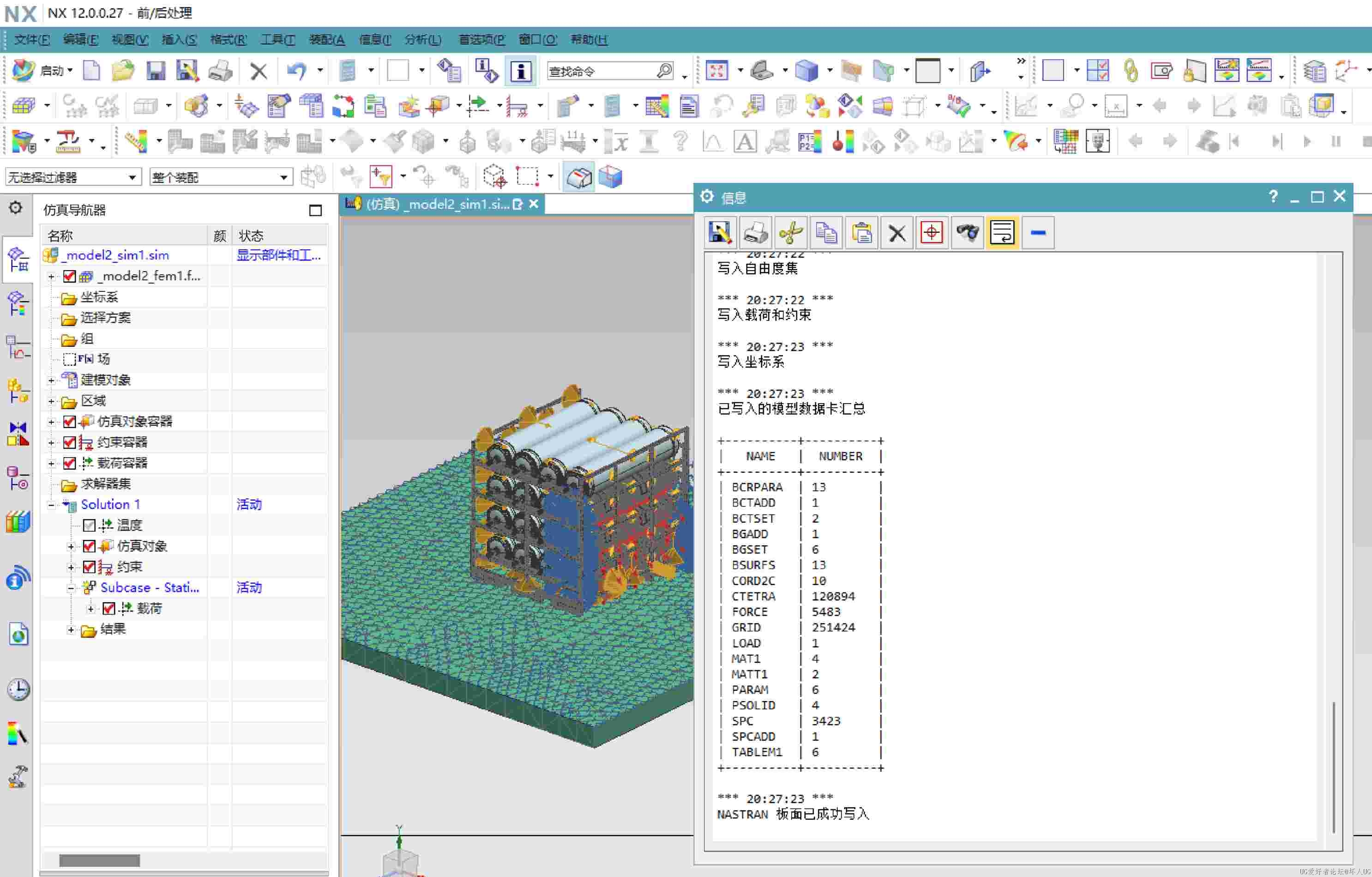
Task: Open the 帮助 menu
Action: [x=589, y=39]
